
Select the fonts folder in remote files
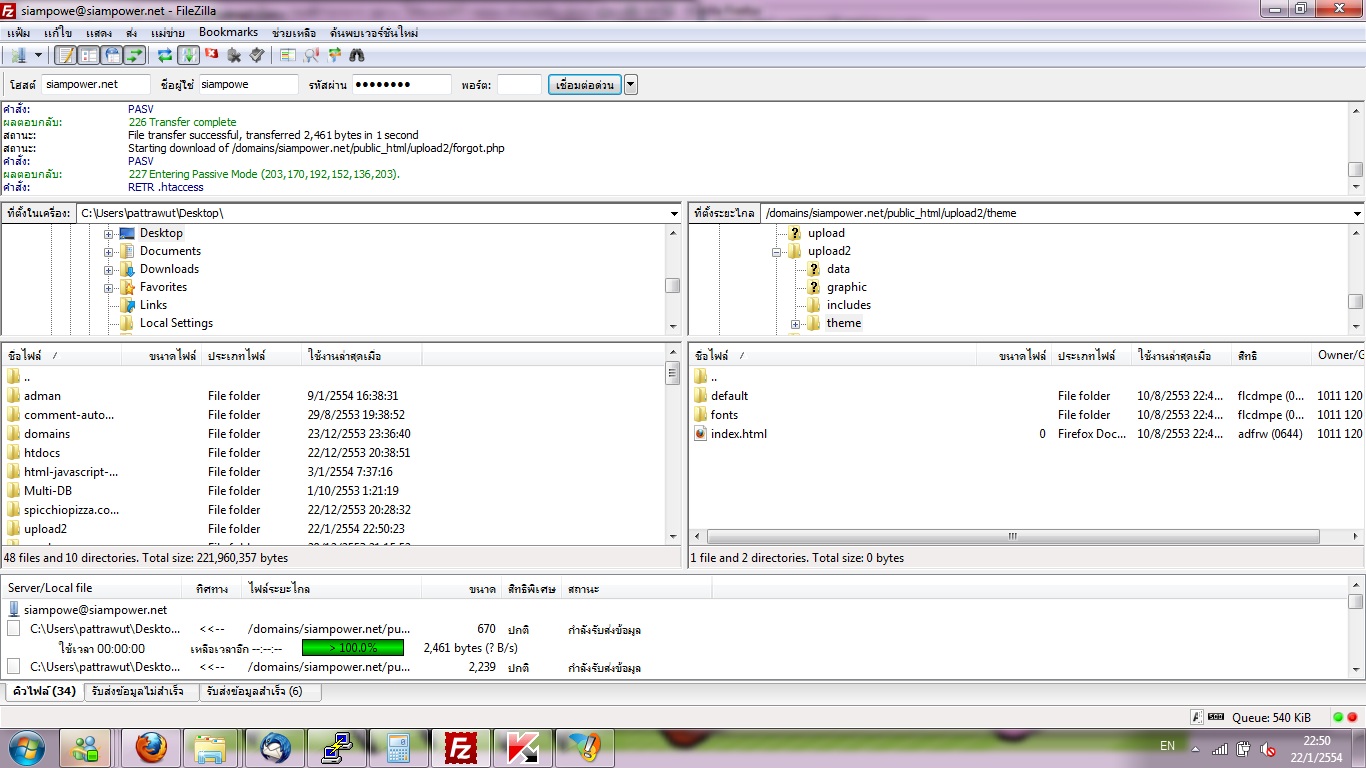pos(724,415)
